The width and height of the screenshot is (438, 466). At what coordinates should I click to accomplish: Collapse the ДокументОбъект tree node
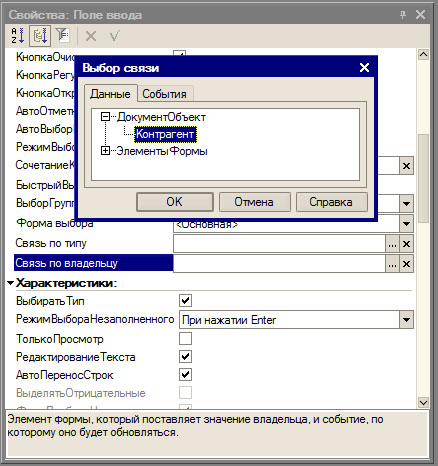(x=105, y=117)
